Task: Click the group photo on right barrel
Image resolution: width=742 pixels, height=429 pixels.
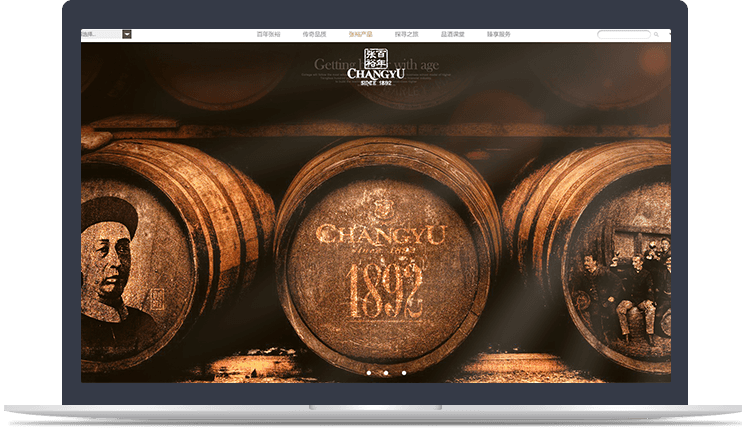Action: point(623,290)
